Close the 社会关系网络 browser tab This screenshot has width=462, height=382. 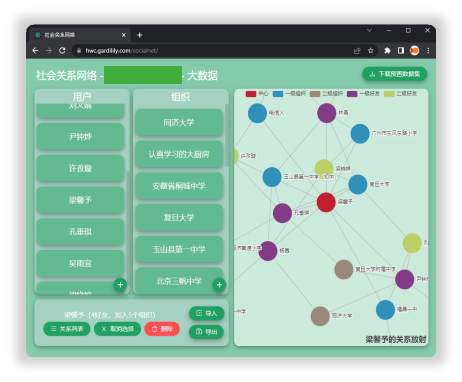tap(124, 35)
